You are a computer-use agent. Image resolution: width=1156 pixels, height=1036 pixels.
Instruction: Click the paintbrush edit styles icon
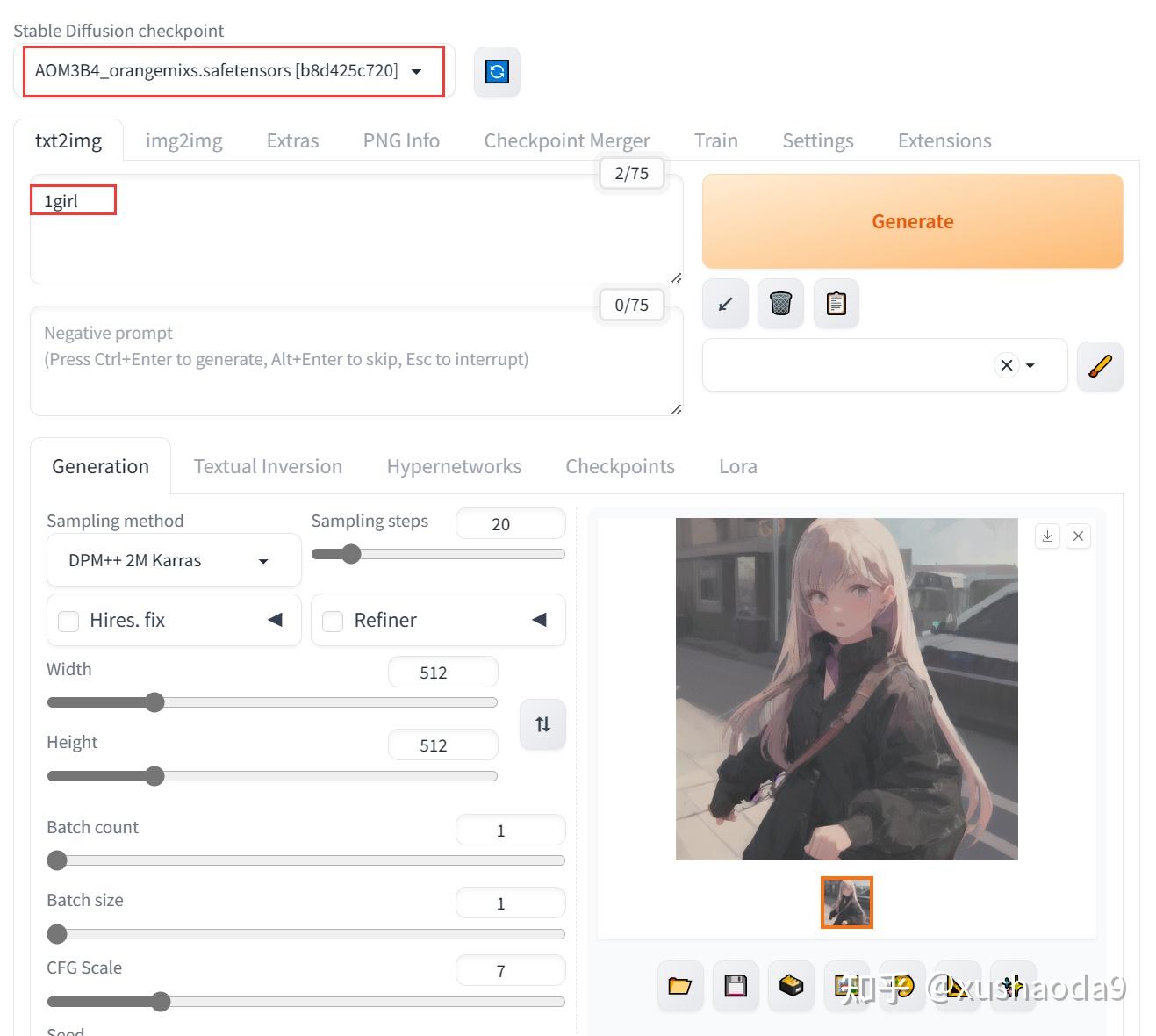1099,365
